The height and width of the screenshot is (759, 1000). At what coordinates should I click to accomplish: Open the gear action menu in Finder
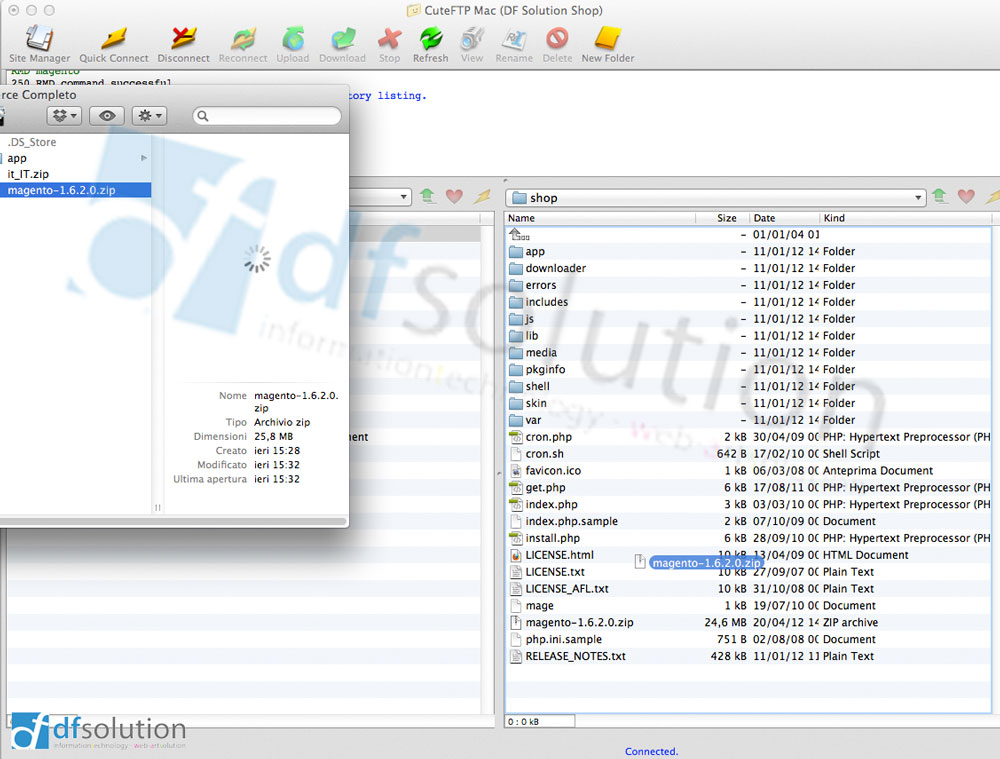coord(149,115)
